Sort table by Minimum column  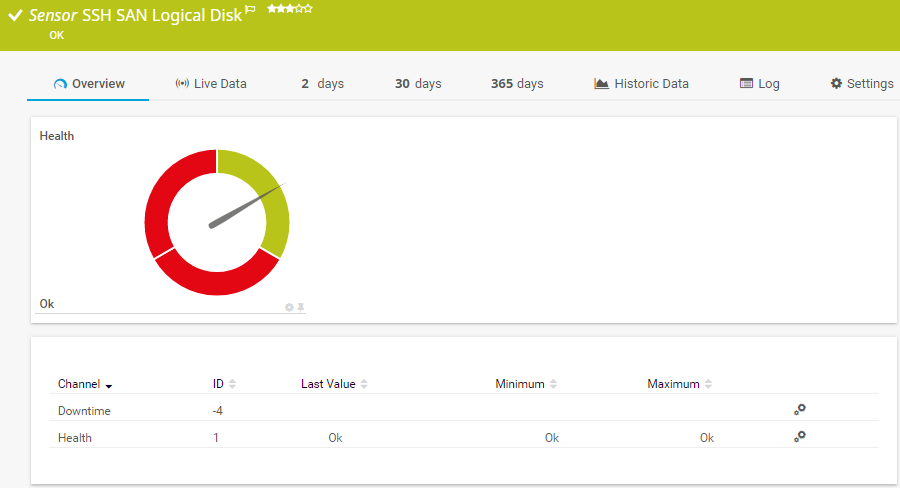coord(526,384)
